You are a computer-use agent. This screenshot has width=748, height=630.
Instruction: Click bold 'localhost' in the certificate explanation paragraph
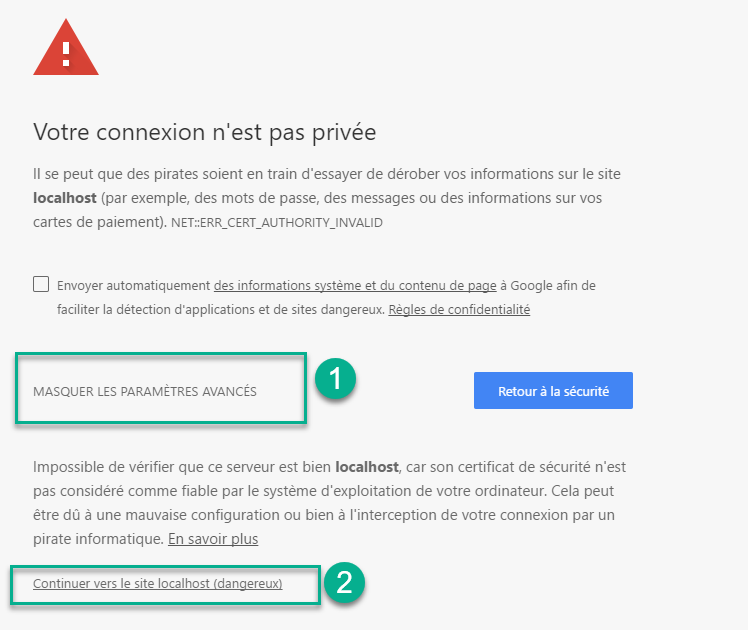pos(367,467)
